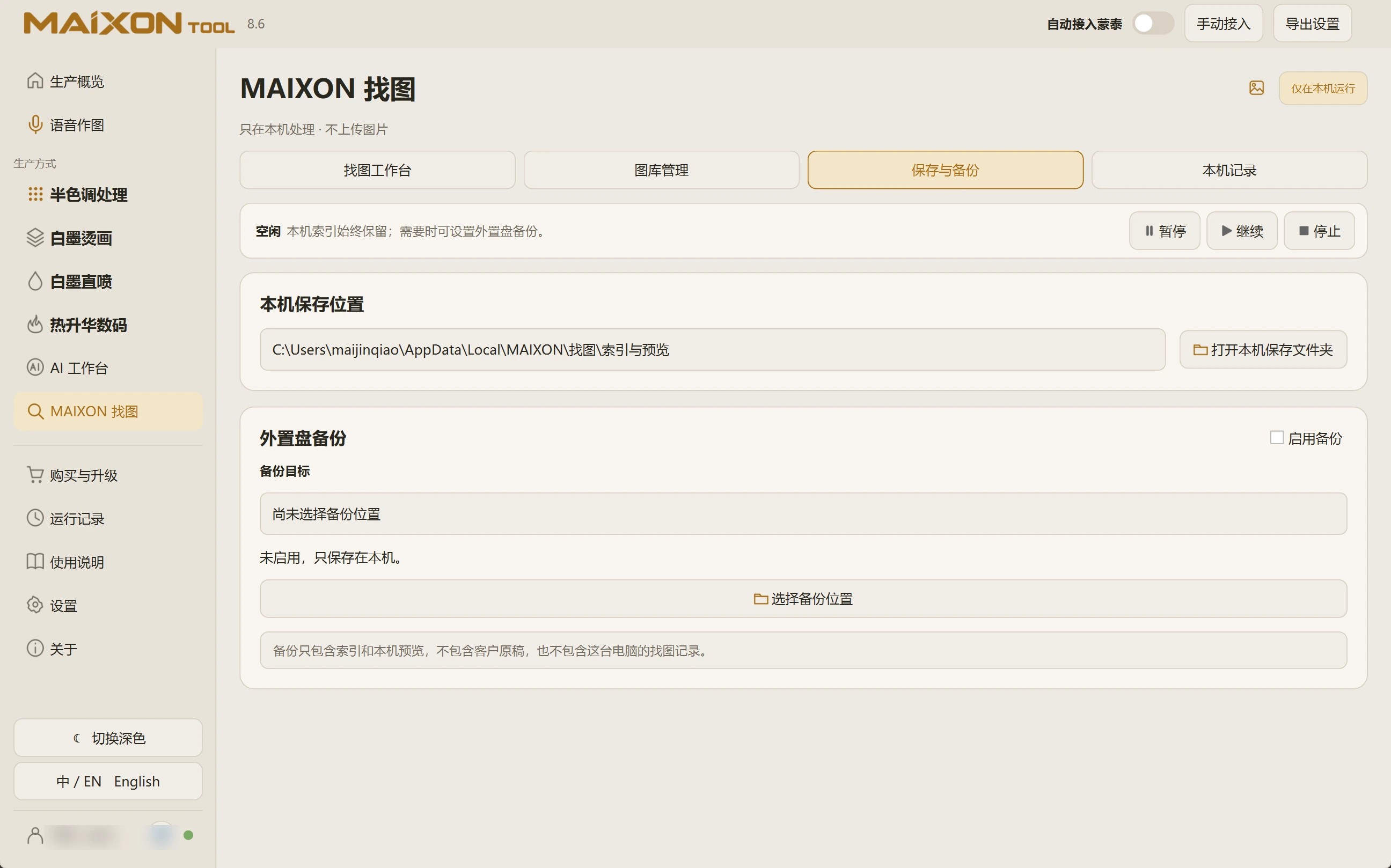Toggle the 自动接入蒙泰 switch
This screenshot has height=868, width=1391.
(1153, 24)
